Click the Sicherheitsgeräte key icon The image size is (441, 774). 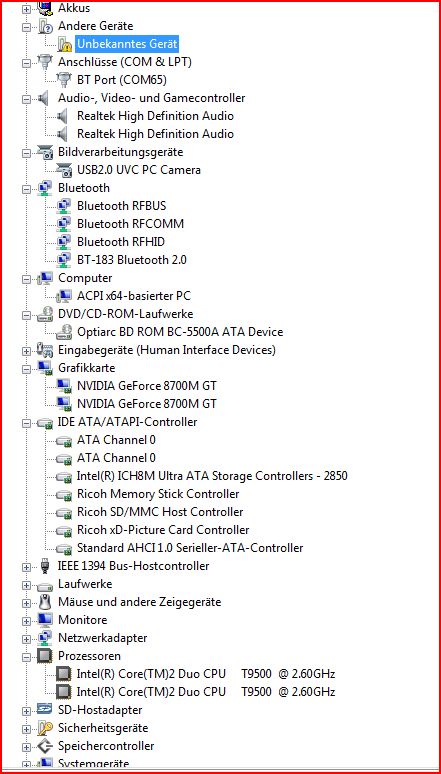(45, 728)
